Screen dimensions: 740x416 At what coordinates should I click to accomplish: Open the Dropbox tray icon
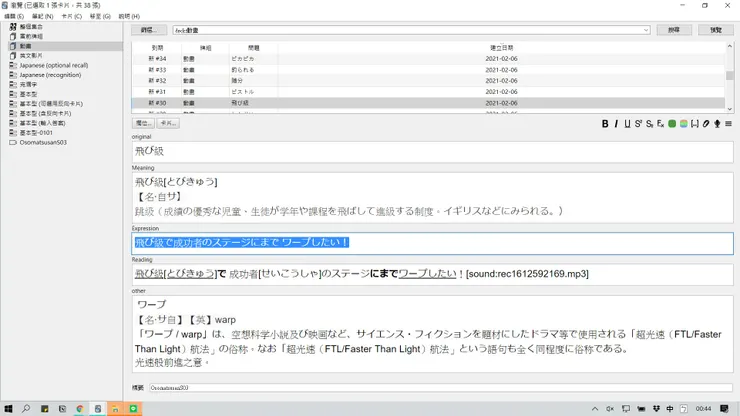pos(656,408)
